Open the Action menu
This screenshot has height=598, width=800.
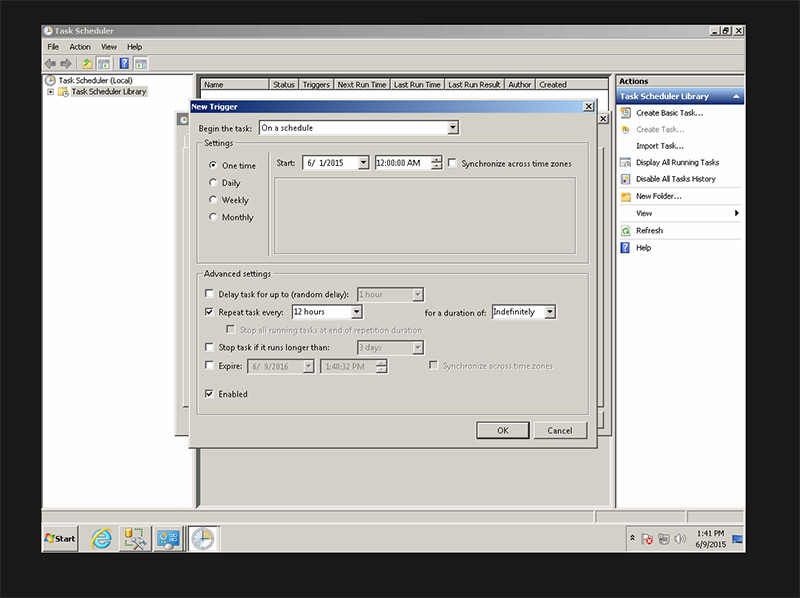(80, 46)
